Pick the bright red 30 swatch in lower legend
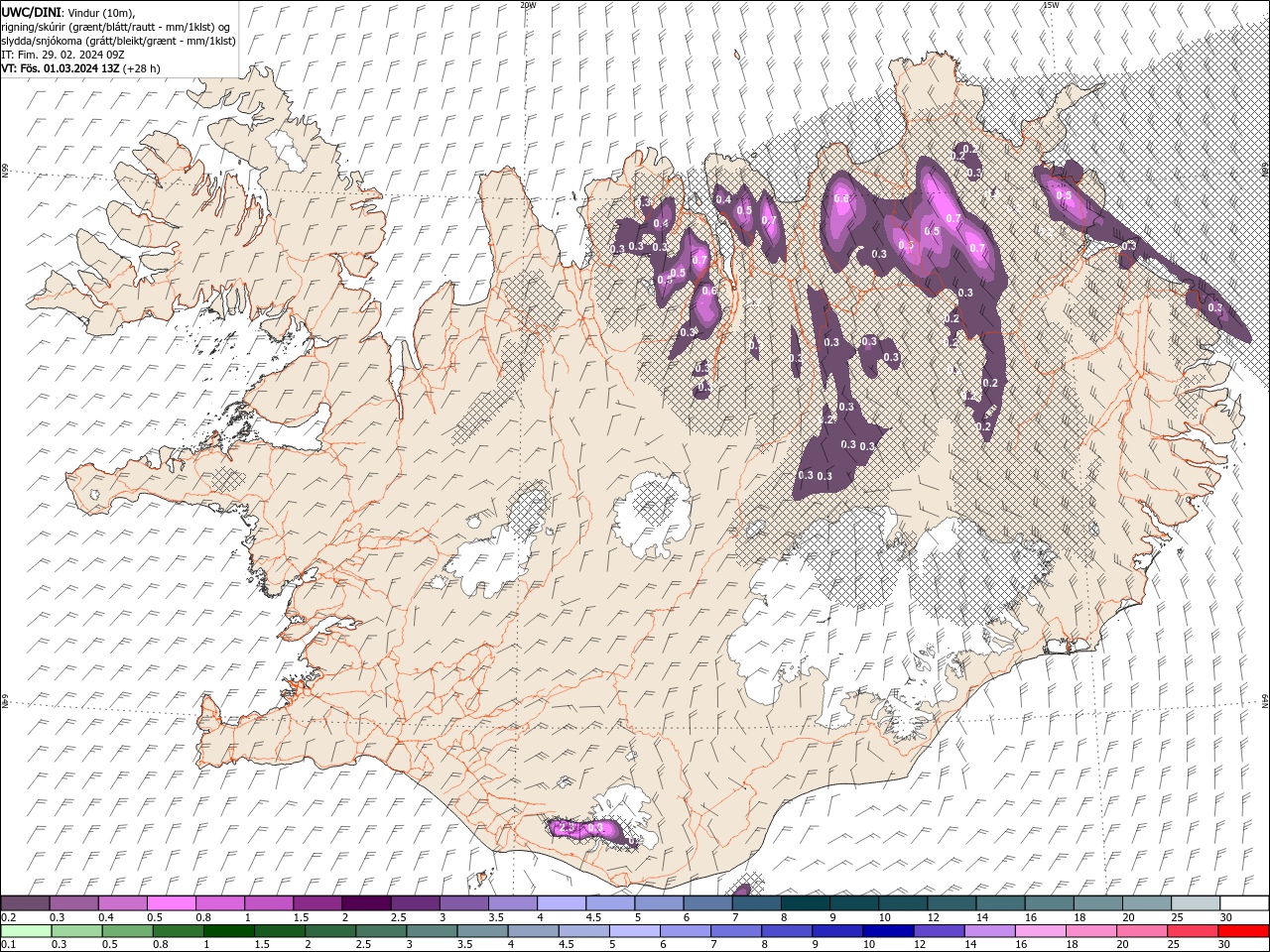 (1243, 931)
